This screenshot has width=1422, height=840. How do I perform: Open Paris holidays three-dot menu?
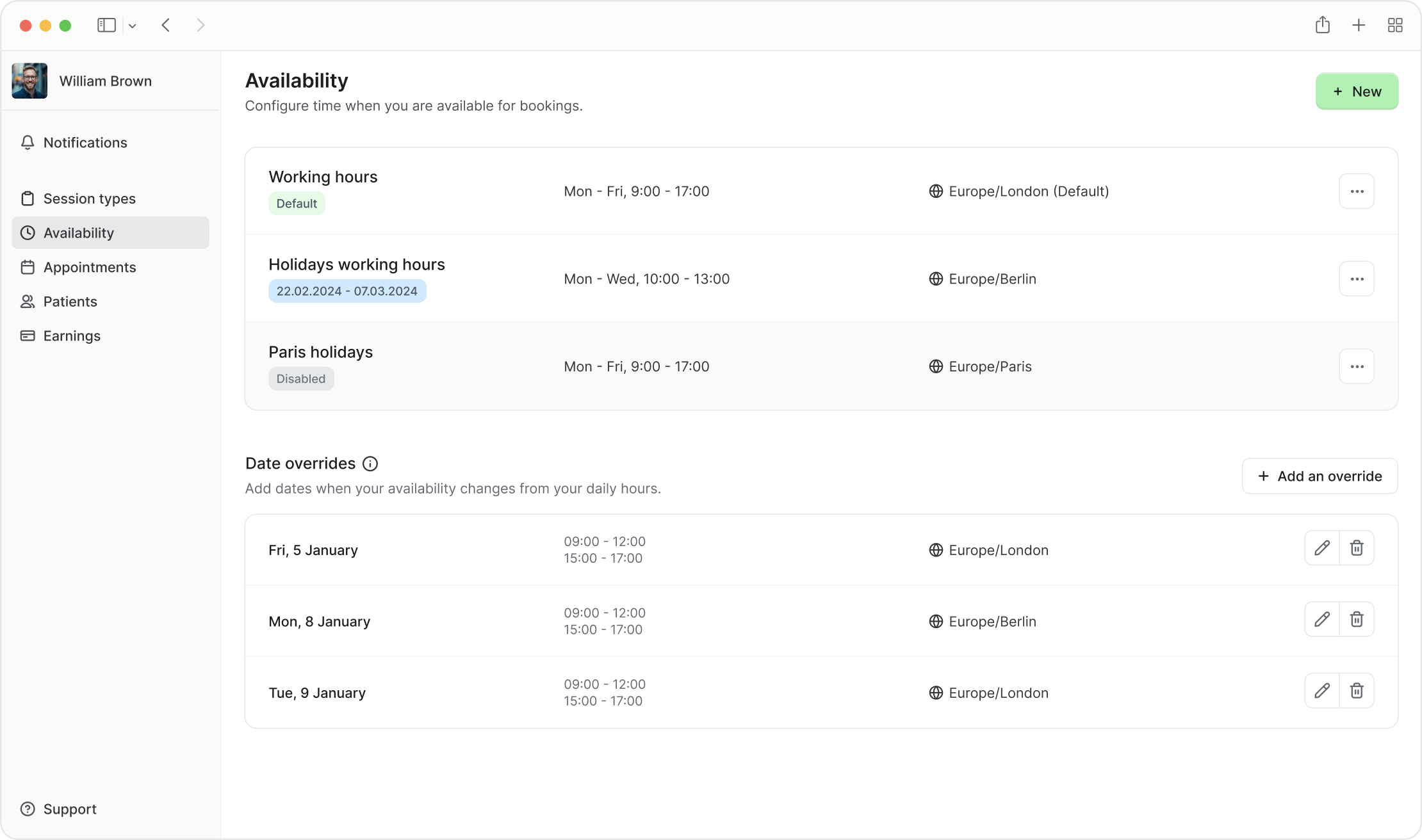(x=1357, y=367)
